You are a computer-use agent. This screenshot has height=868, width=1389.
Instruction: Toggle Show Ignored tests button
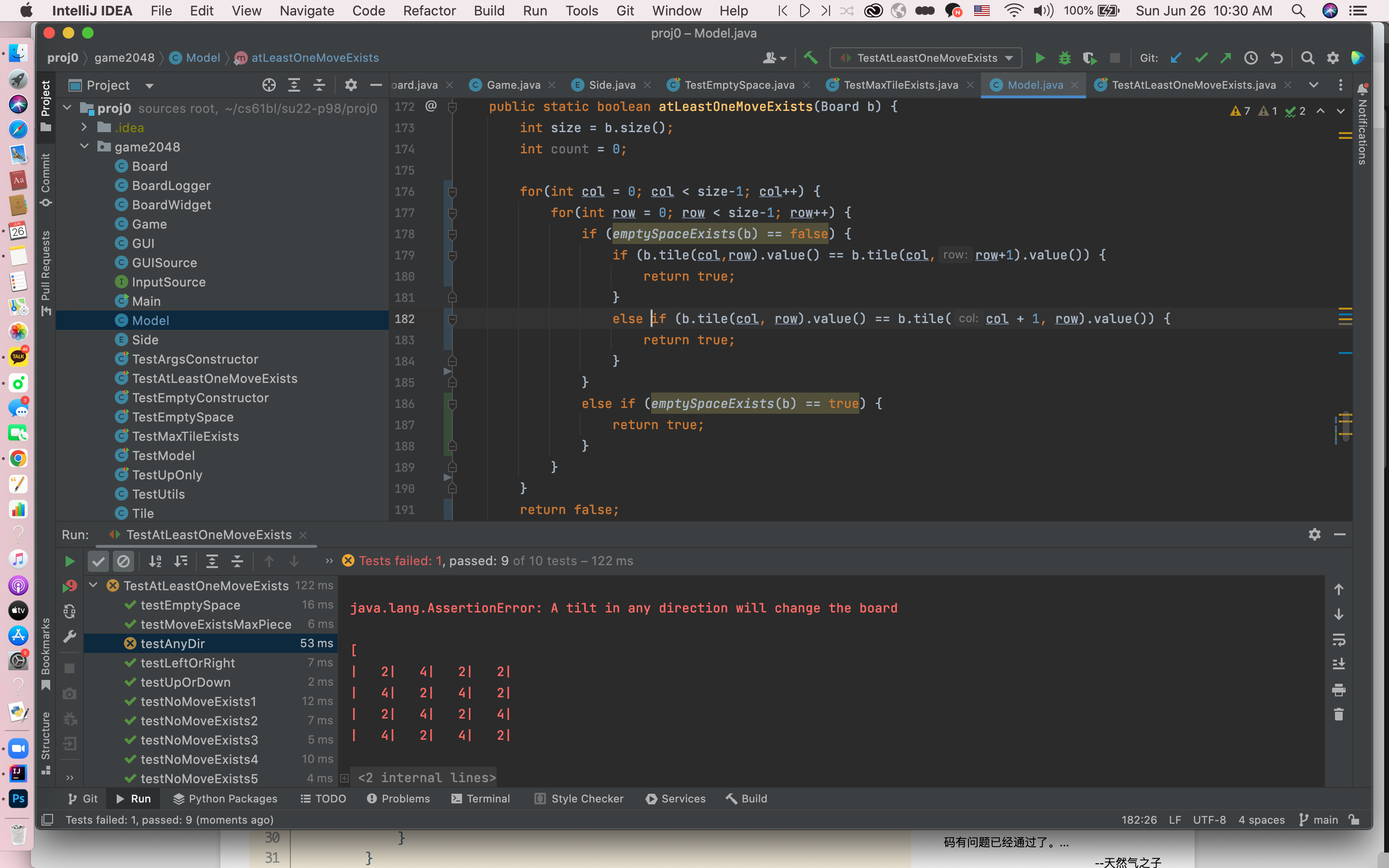point(123,561)
